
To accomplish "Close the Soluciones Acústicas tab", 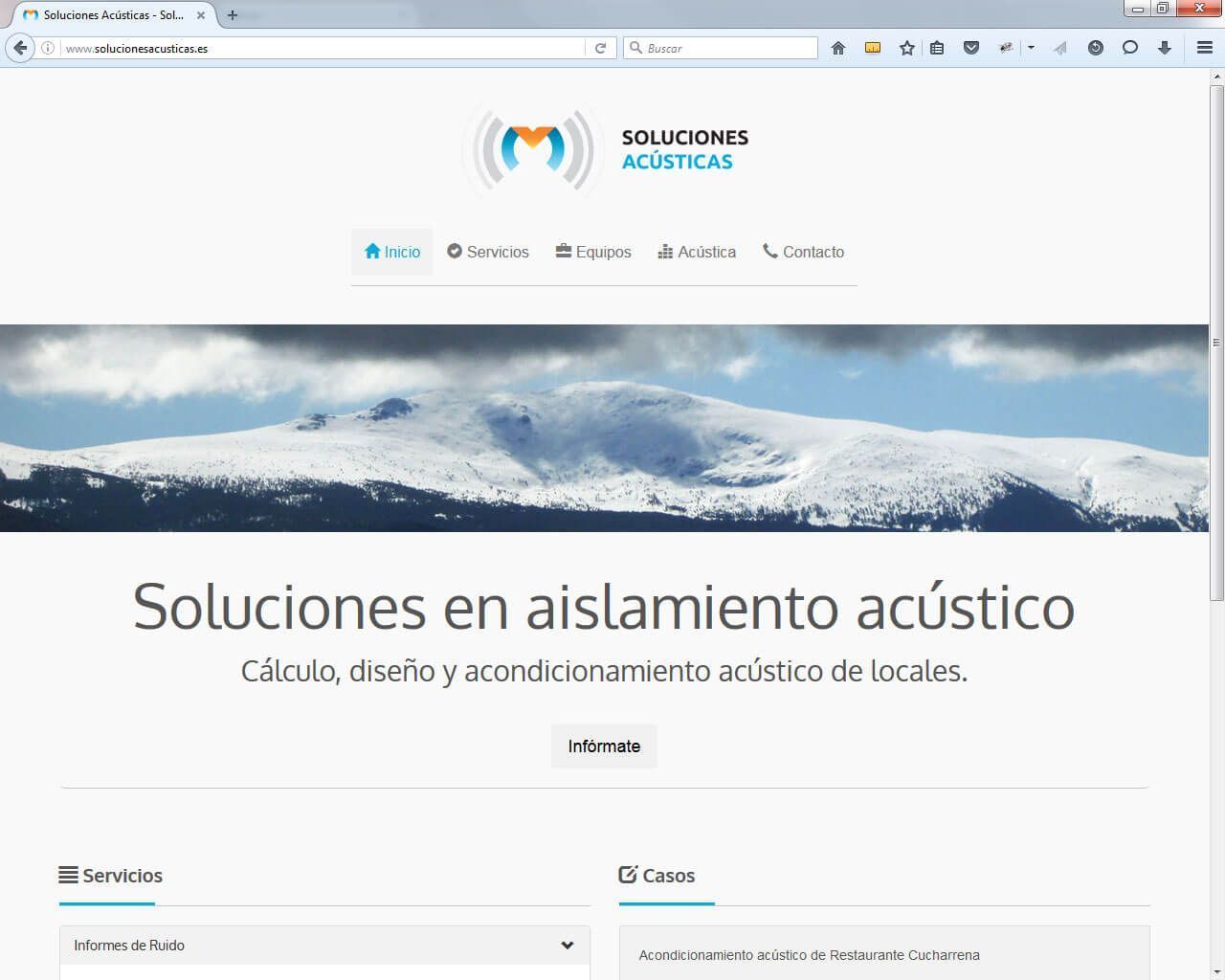I will pos(201,15).
